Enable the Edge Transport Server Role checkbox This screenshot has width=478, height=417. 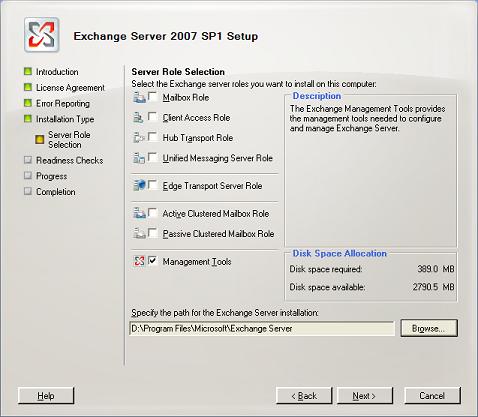pyautogui.click(x=153, y=185)
